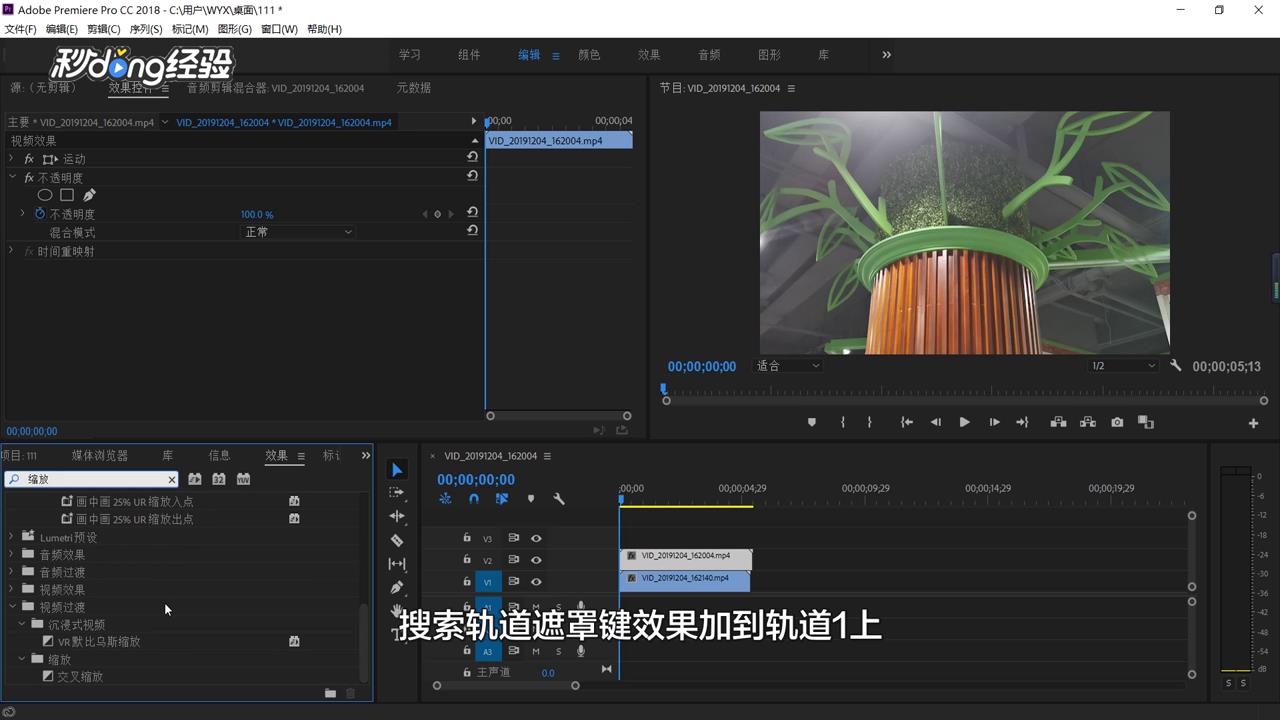Viewport: 1280px width, 720px height.
Task: Lock track V3
Action: coord(467,538)
